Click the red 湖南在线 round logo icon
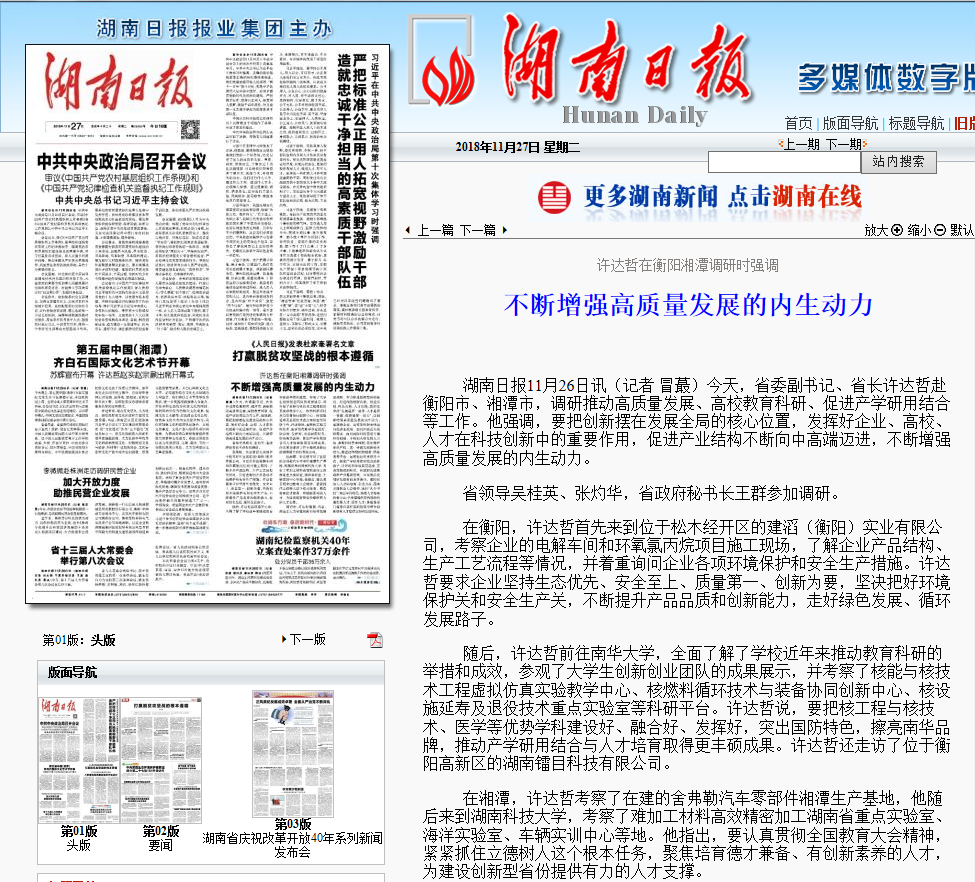The width and height of the screenshot is (975, 882). (x=553, y=197)
